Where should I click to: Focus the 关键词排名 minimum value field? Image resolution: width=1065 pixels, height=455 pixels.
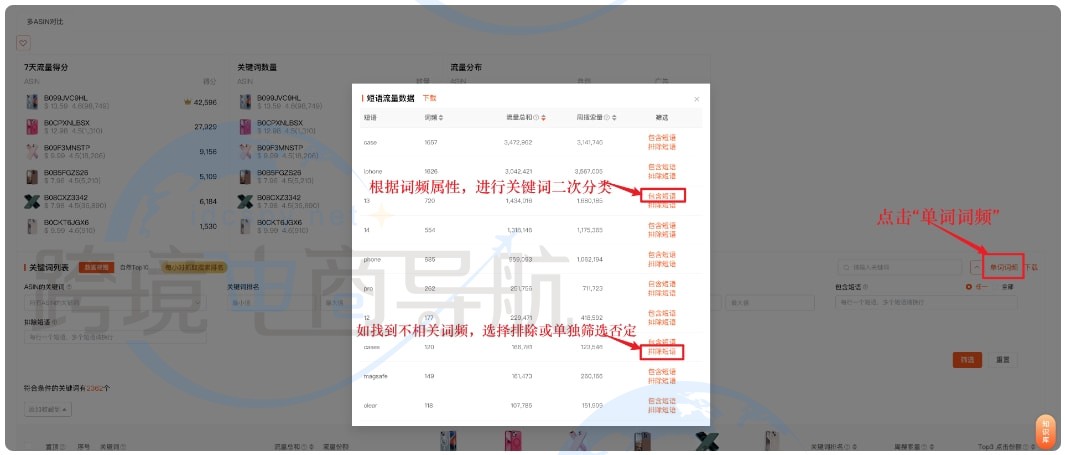(x=274, y=302)
